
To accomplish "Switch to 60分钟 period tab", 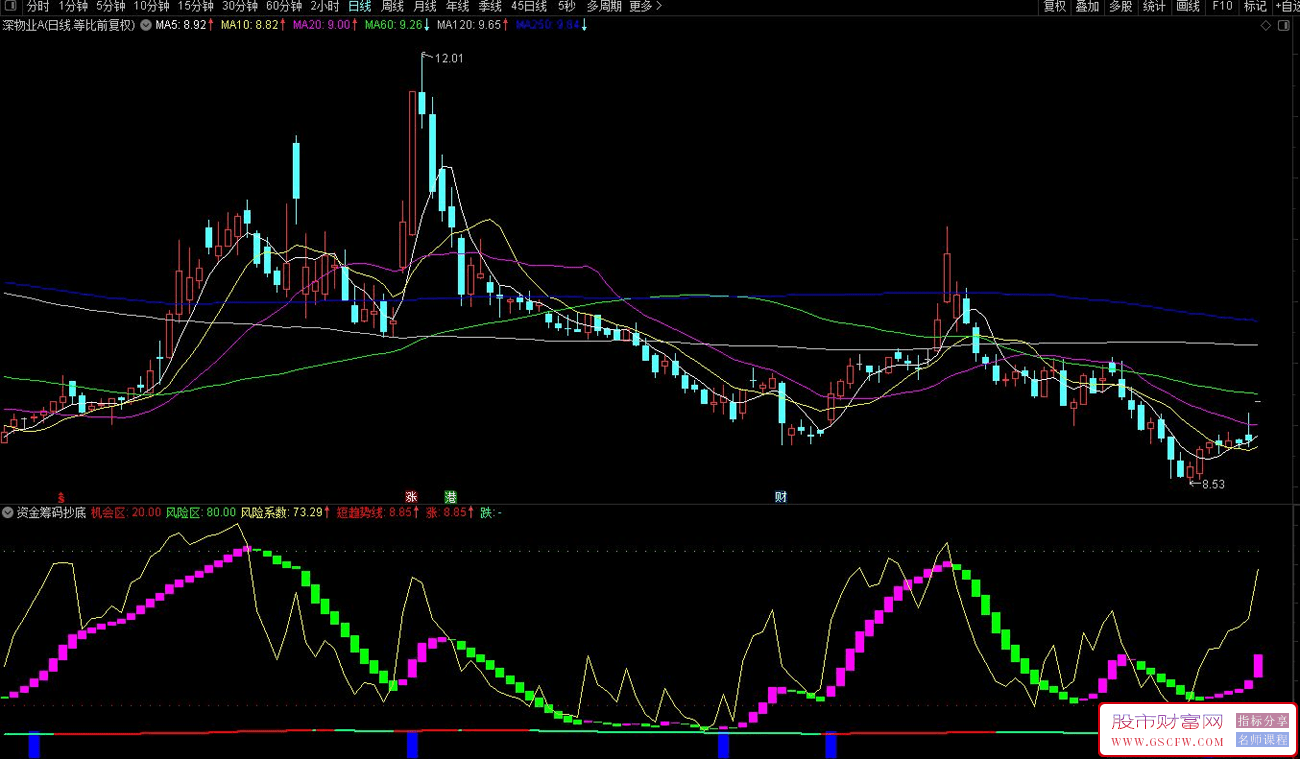I will click(284, 6).
